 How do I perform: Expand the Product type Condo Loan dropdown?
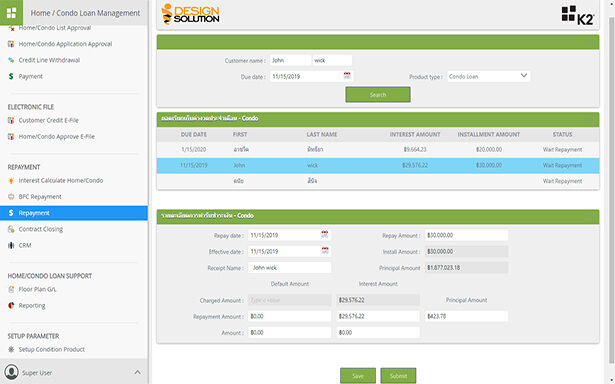pos(488,76)
